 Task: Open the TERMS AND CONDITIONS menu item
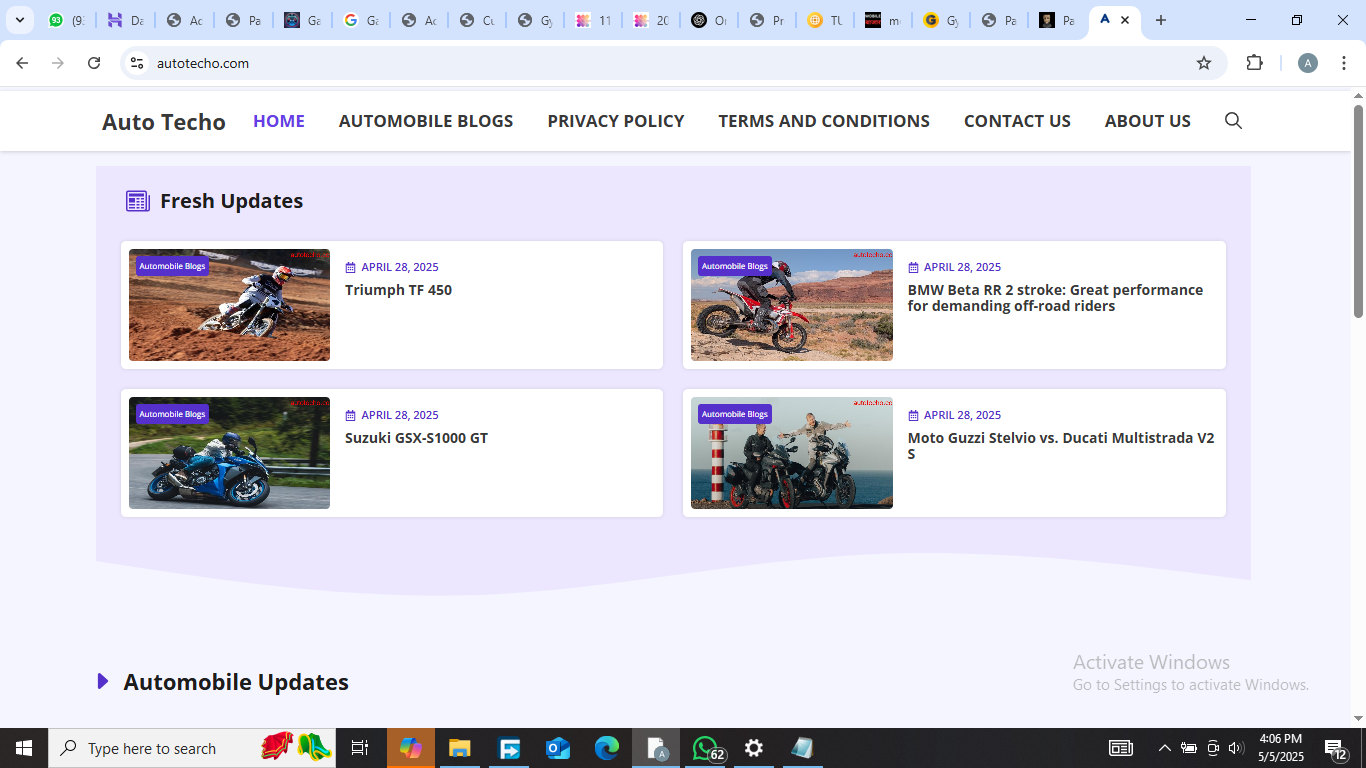click(824, 121)
